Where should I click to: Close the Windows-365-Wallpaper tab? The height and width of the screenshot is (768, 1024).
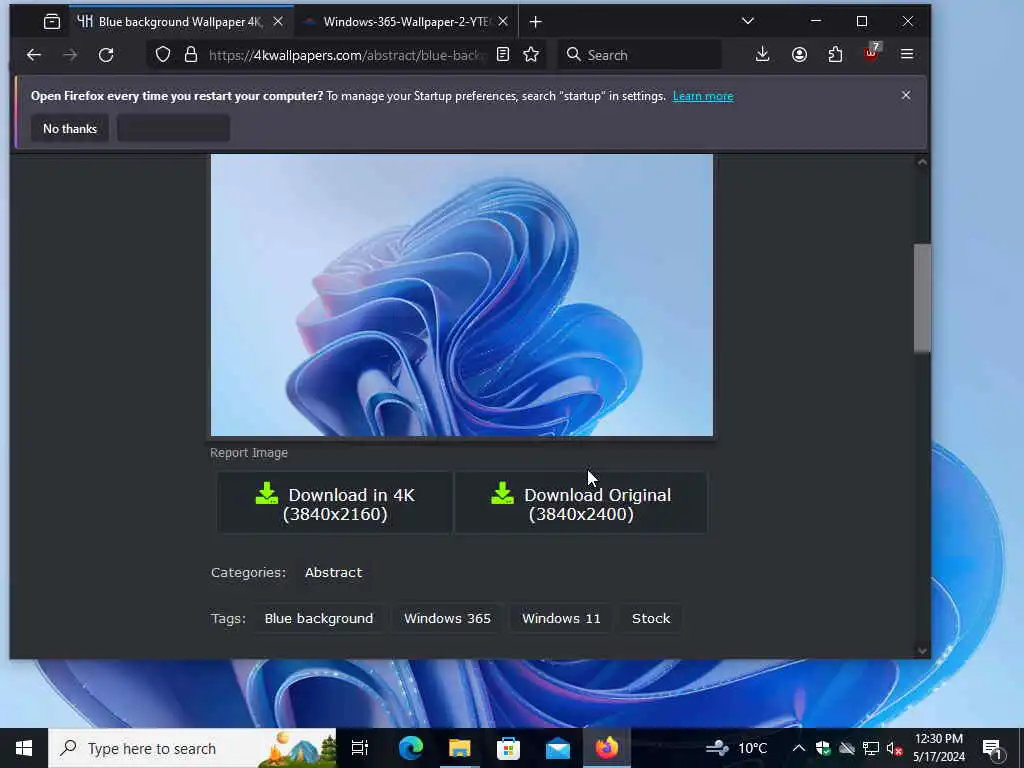point(503,22)
